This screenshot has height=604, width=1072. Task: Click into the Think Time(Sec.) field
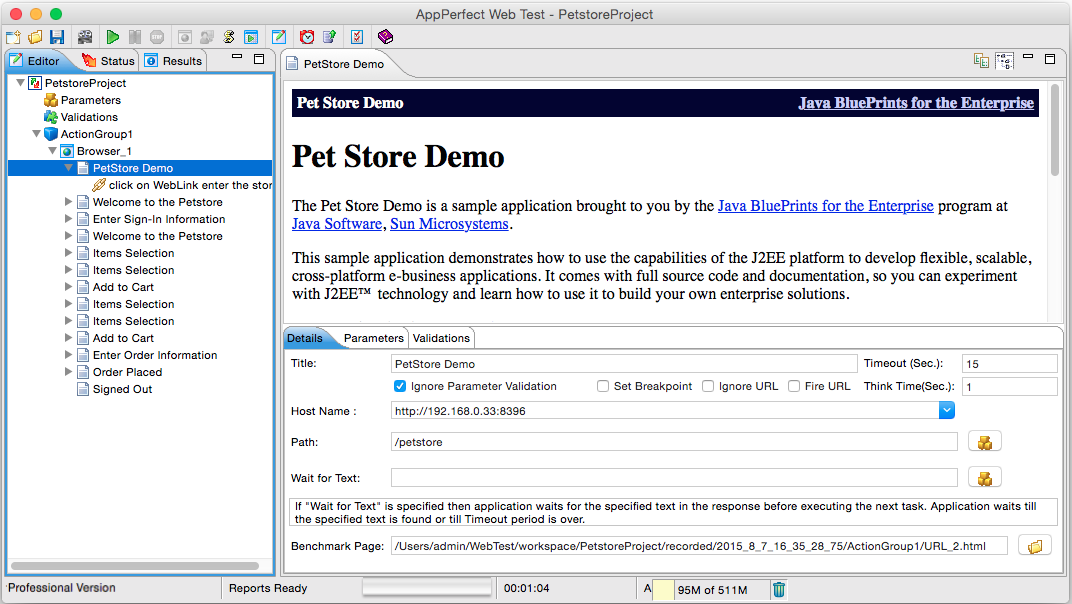coord(1009,386)
